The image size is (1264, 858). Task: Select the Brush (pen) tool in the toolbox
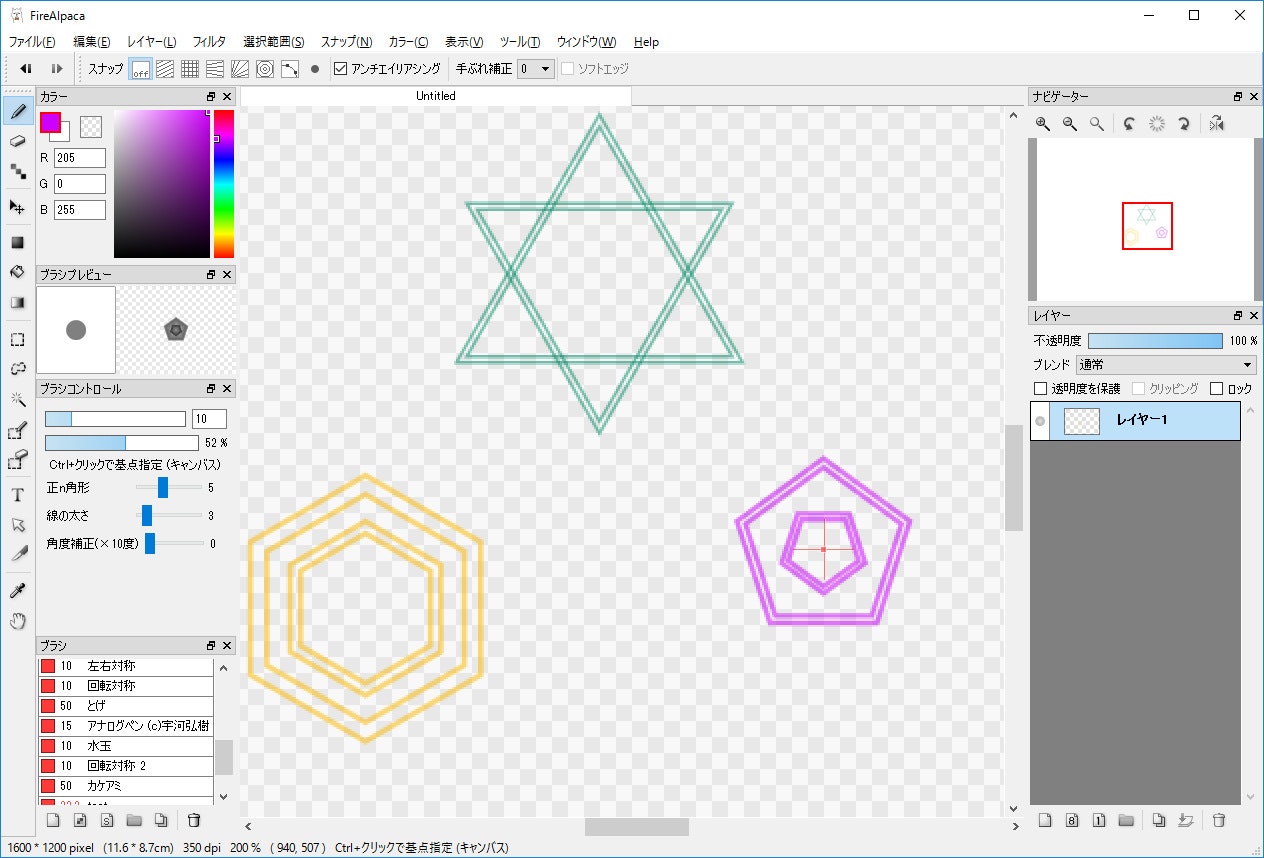(x=17, y=111)
